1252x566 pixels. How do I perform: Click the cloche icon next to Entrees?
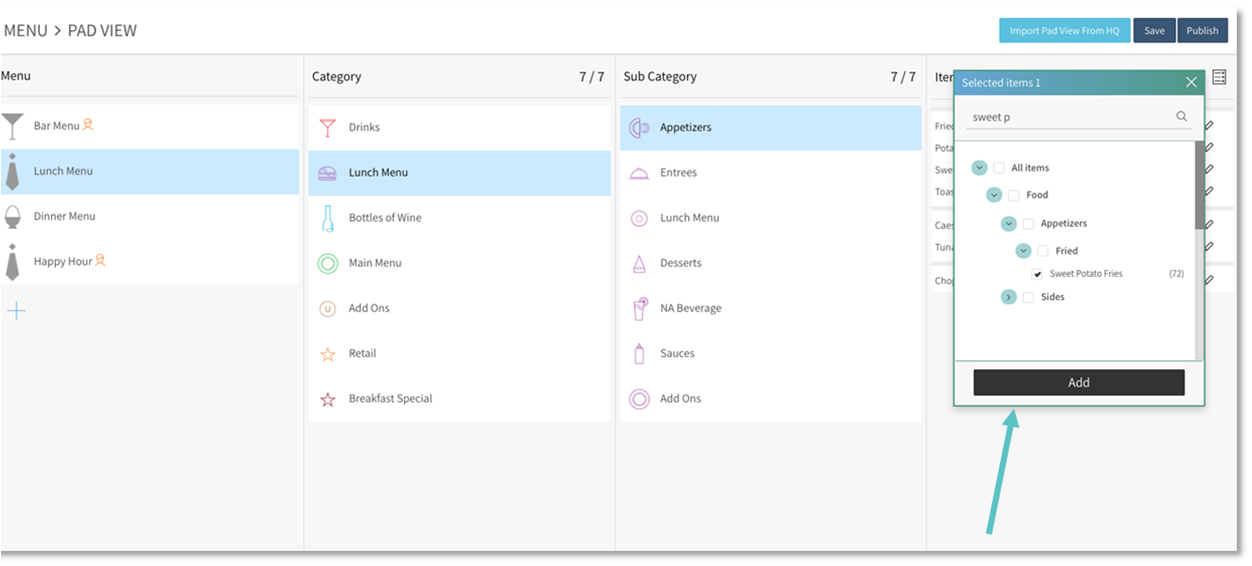[639, 173]
